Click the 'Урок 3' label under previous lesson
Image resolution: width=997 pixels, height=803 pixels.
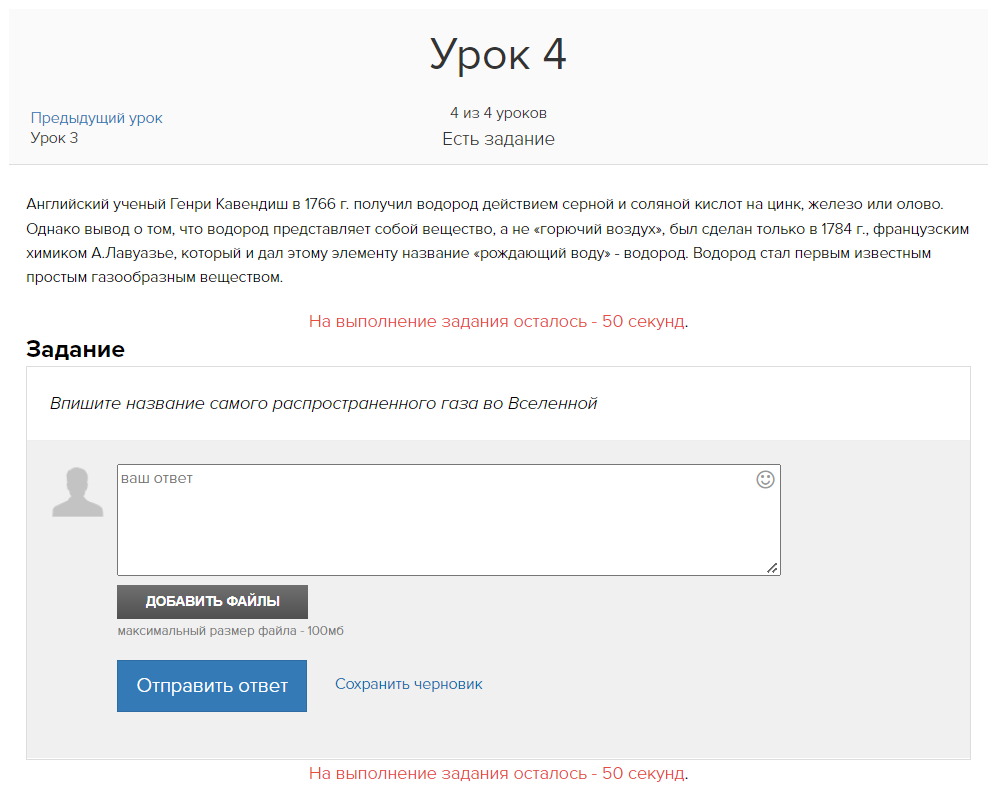[x=54, y=138]
